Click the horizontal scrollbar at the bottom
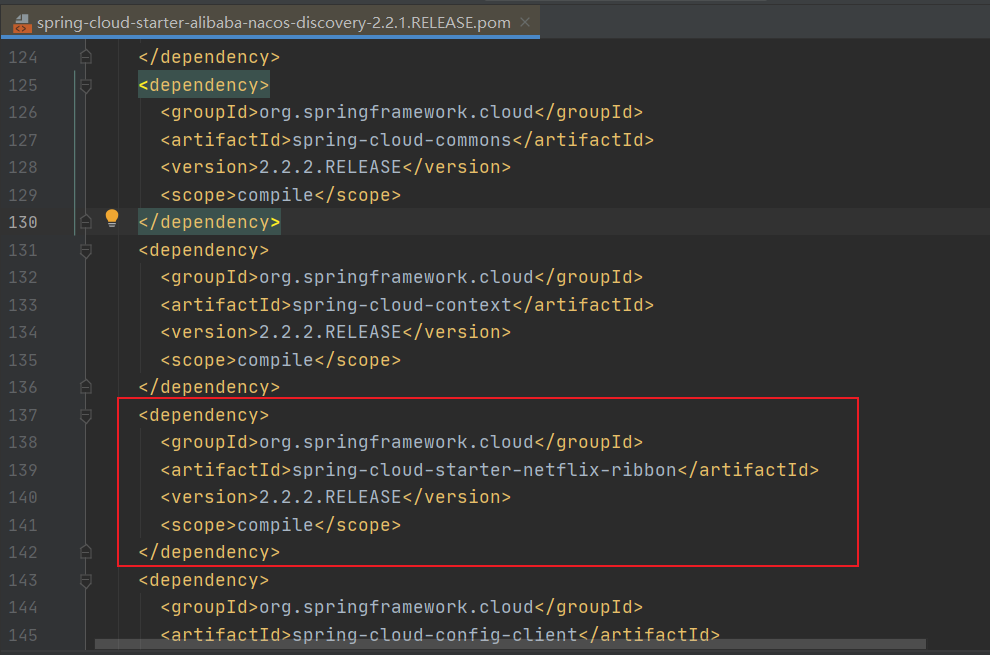This screenshot has width=990, height=655. [x=510, y=644]
